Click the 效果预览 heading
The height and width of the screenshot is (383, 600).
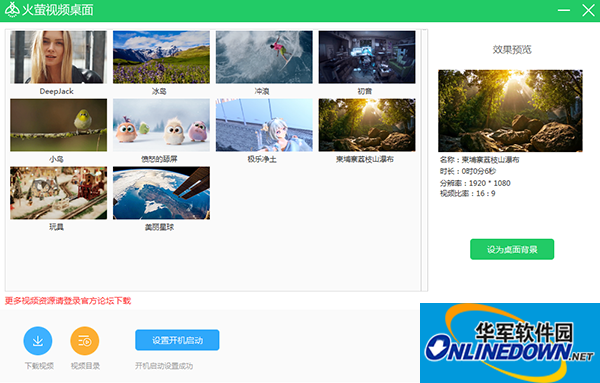pos(512,49)
